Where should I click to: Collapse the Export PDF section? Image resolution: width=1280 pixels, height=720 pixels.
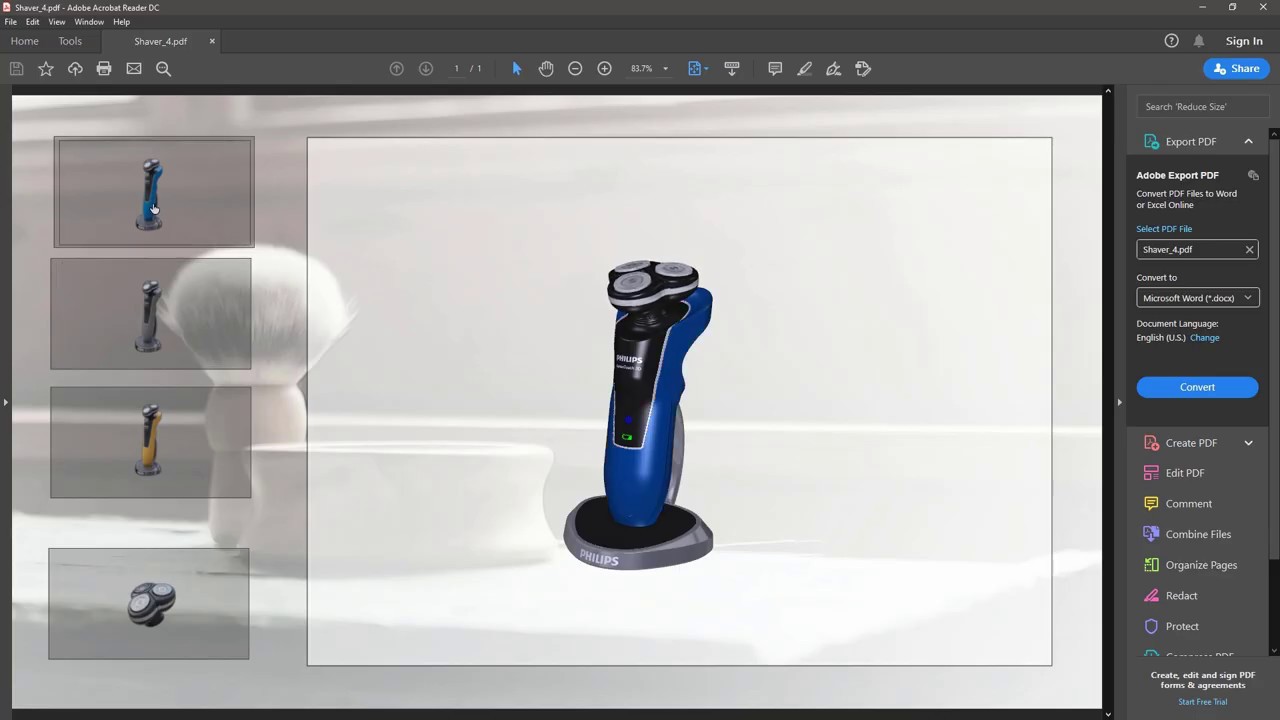pyautogui.click(x=1249, y=142)
